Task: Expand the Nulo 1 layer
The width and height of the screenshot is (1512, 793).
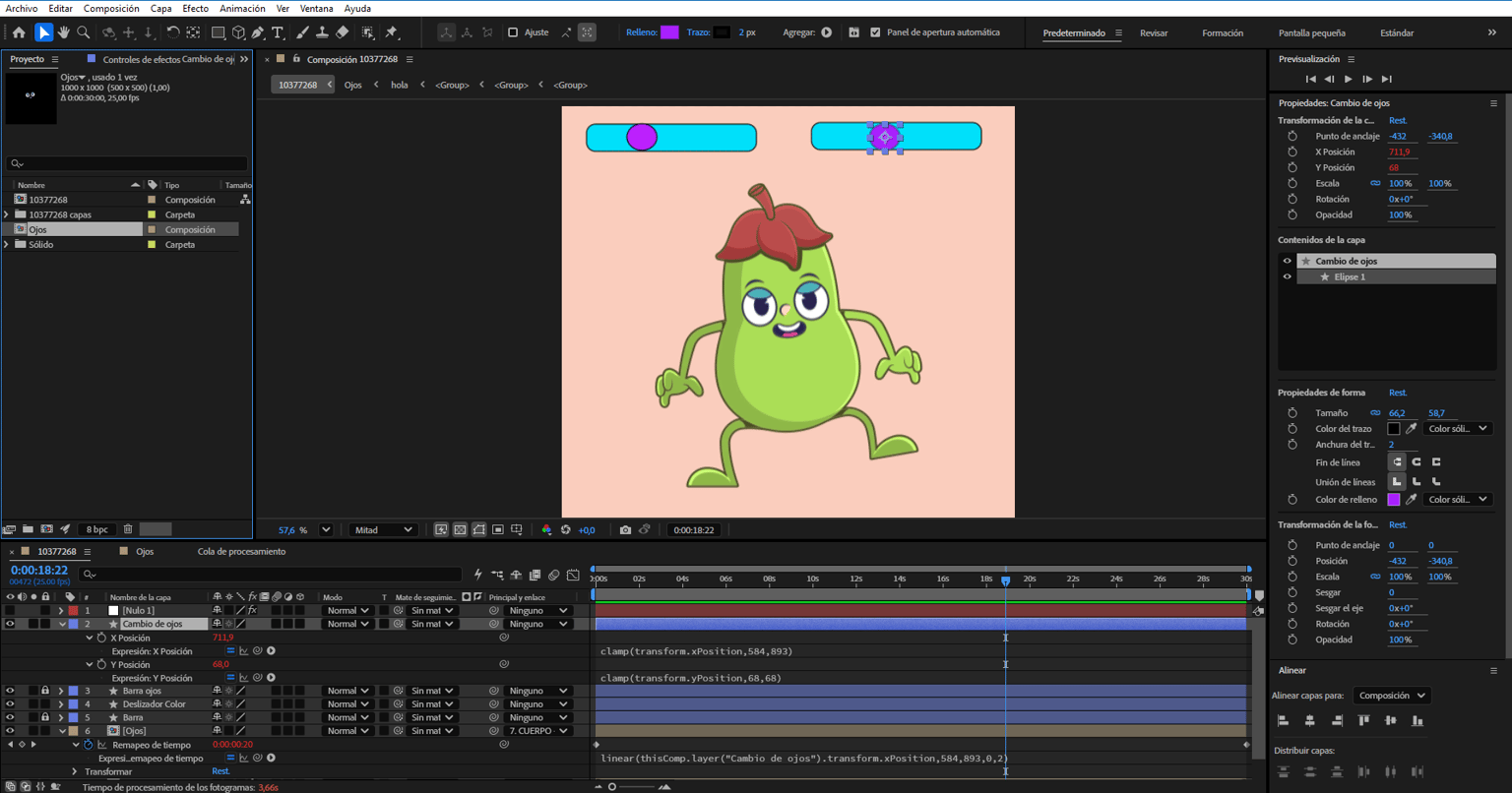Action: 61,611
